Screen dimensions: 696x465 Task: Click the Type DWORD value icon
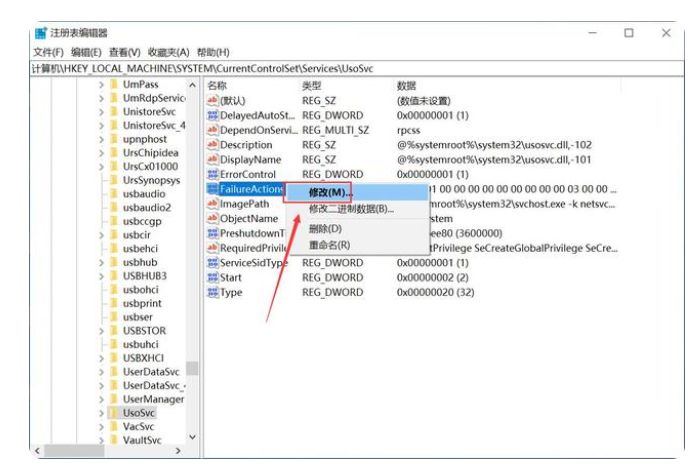tap(212, 292)
